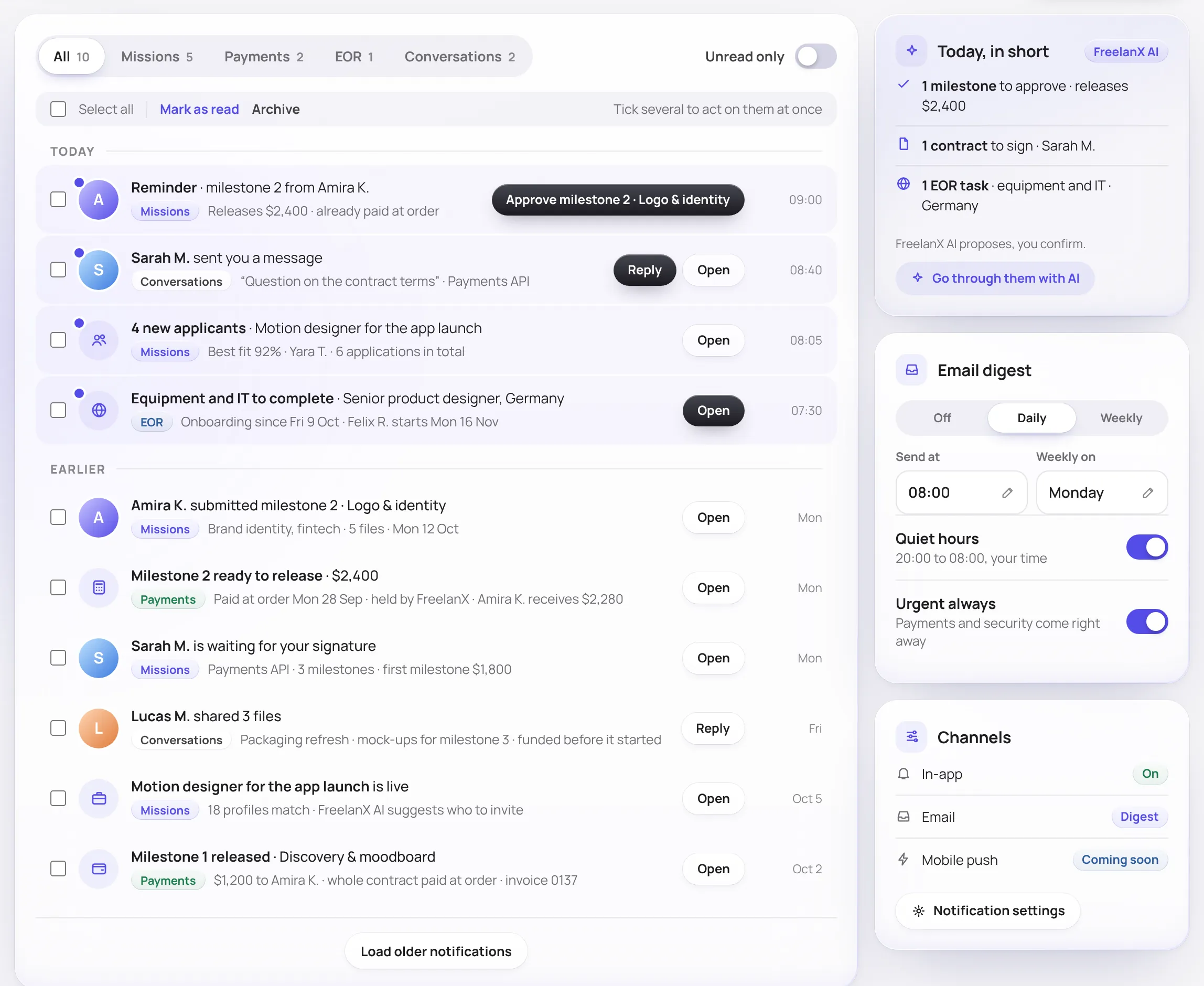Image resolution: width=1204 pixels, height=986 pixels.
Task: Switch to the Payments tab
Action: point(264,57)
